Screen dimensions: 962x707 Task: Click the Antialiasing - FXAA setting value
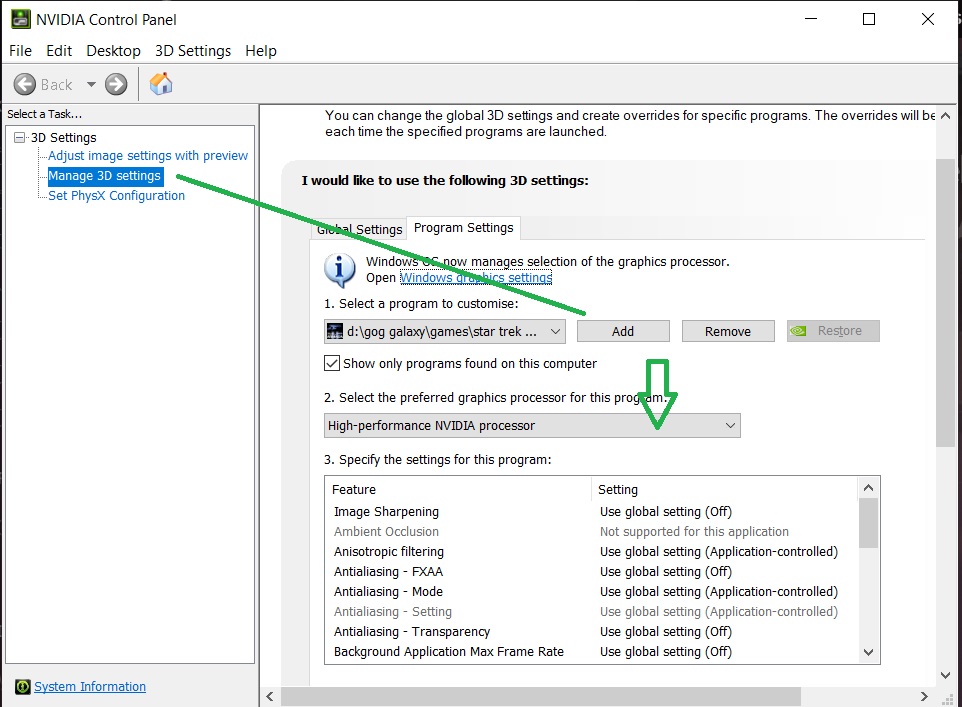tap(666, 572)
